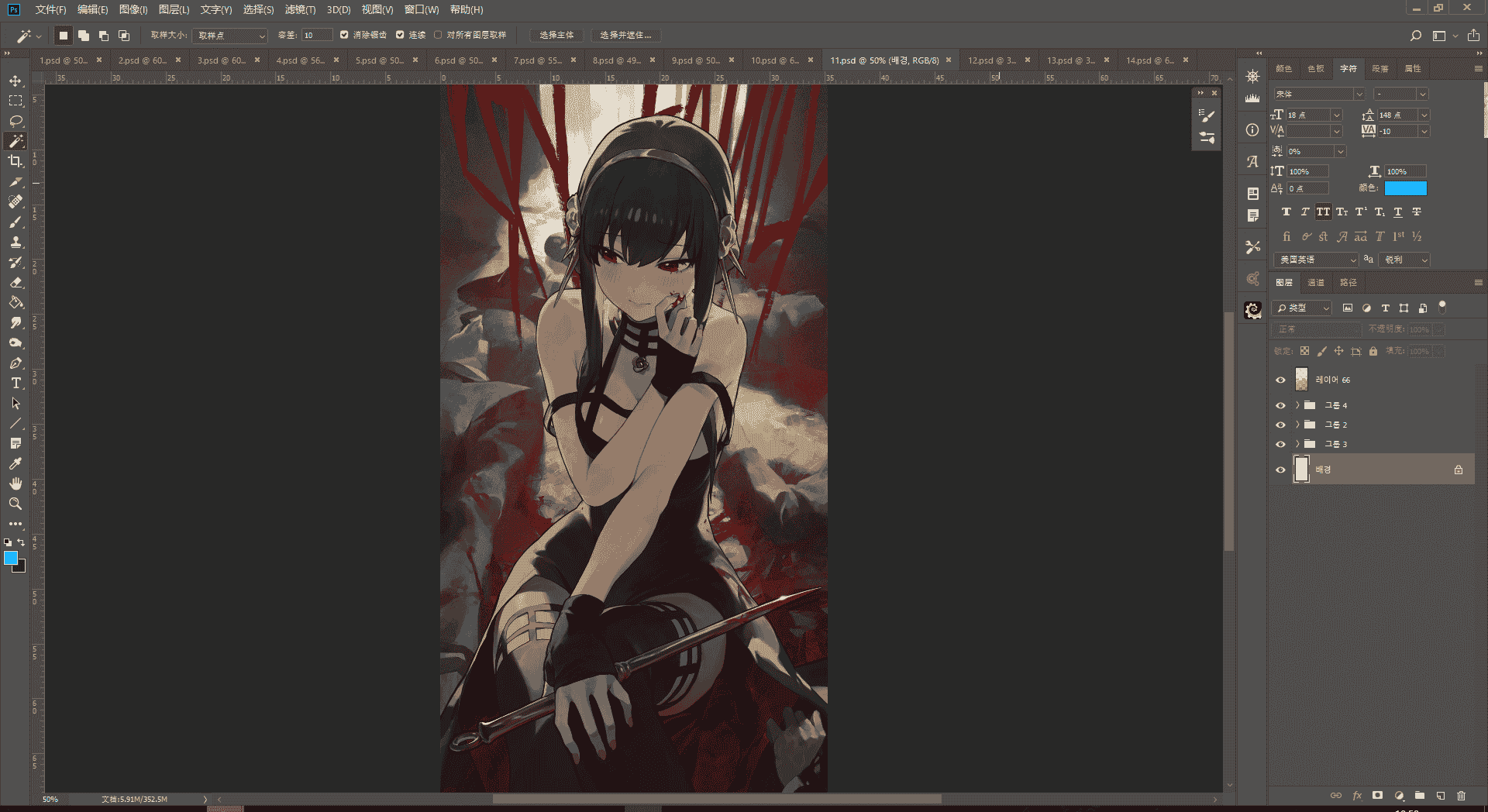Expand the 그룹 4 layer group
The height and width of the screenshot is (812, 1488).
click(x=1297, y=405)
